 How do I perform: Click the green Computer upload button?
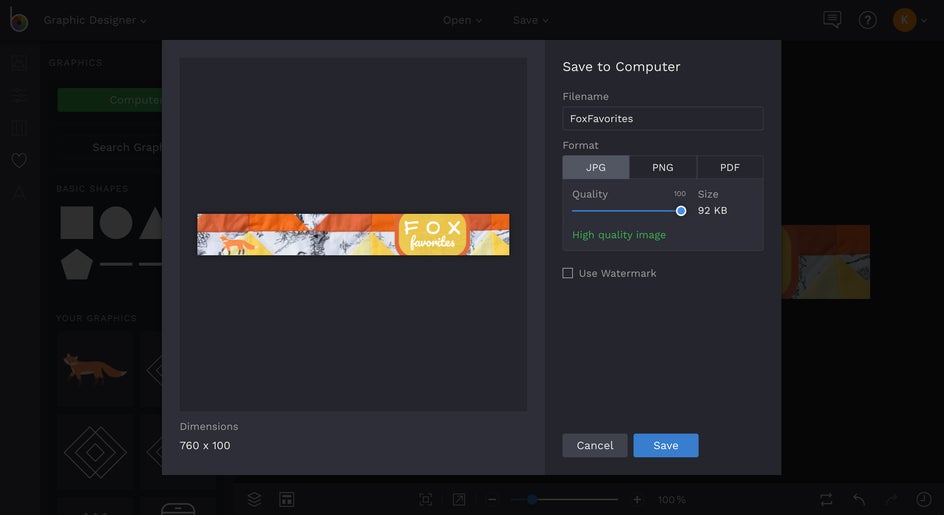(110, 100)
